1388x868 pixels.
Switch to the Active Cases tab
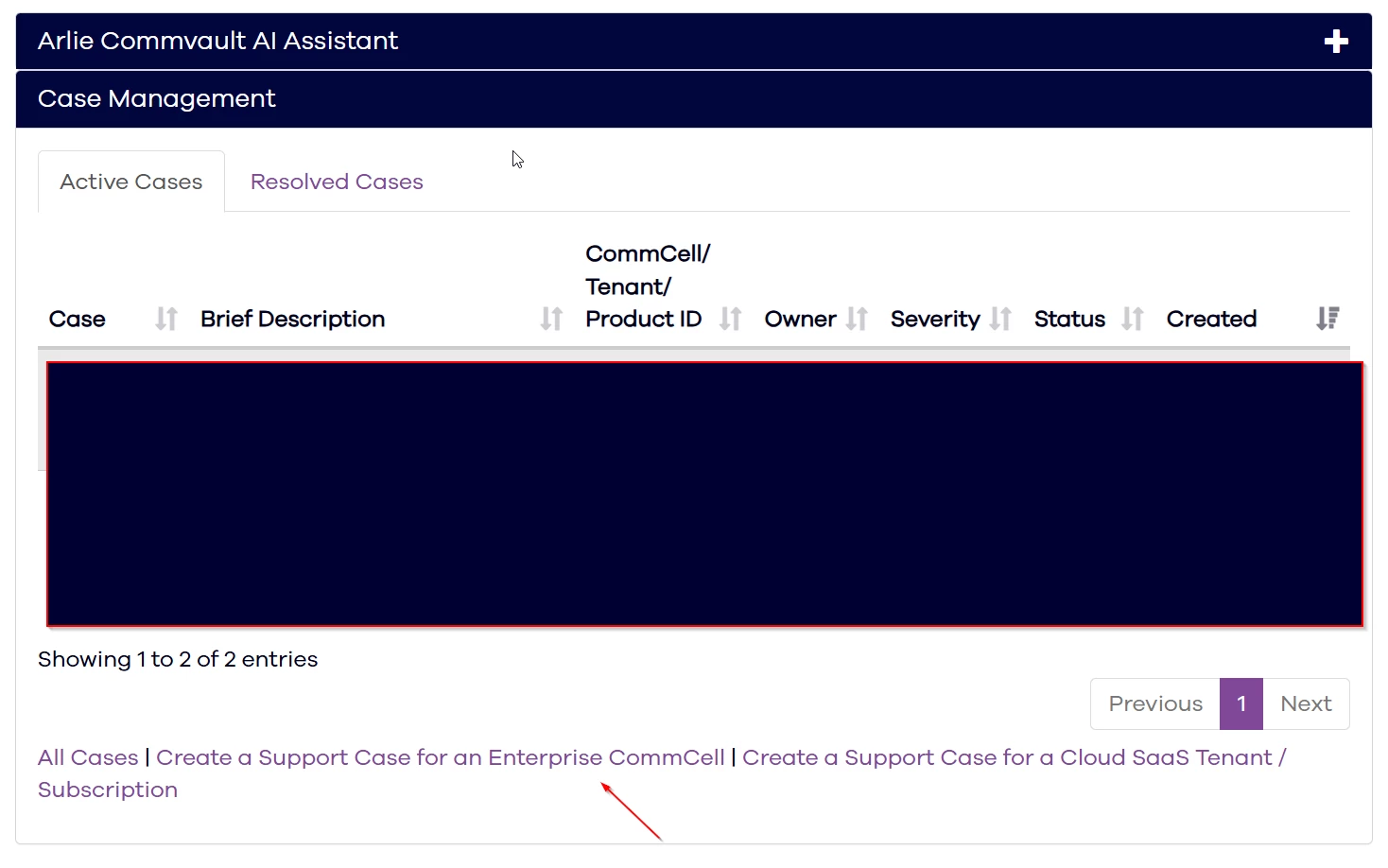click(x=131, y=182)
